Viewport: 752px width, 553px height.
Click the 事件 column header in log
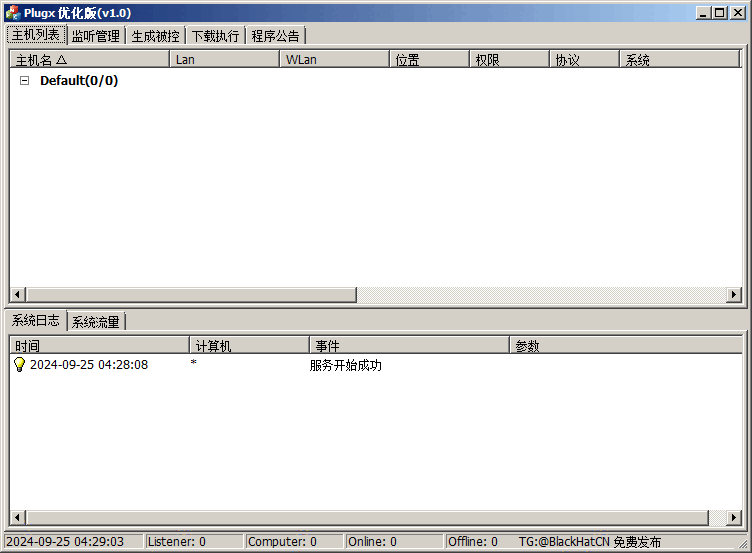409,346
